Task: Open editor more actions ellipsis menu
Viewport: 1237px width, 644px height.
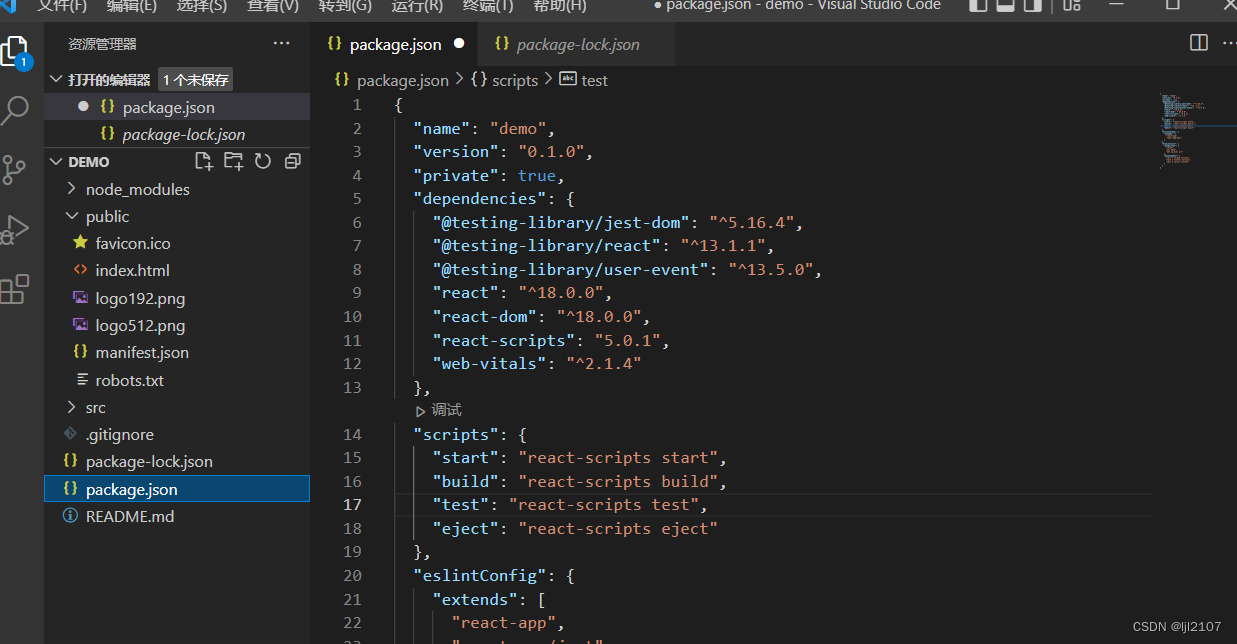Action: pos(1228,43)
